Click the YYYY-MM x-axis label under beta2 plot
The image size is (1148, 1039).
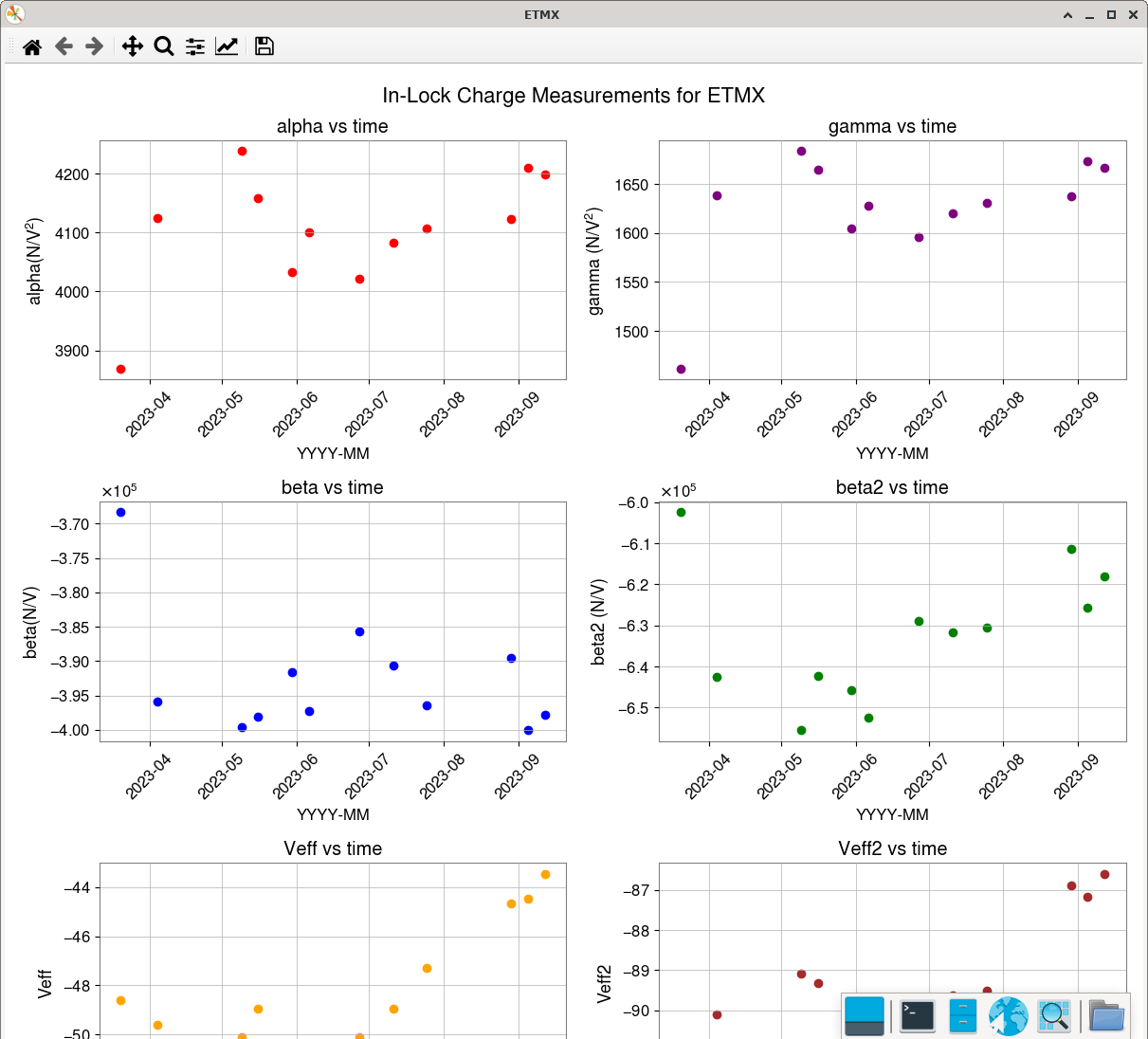coord(892,814)
